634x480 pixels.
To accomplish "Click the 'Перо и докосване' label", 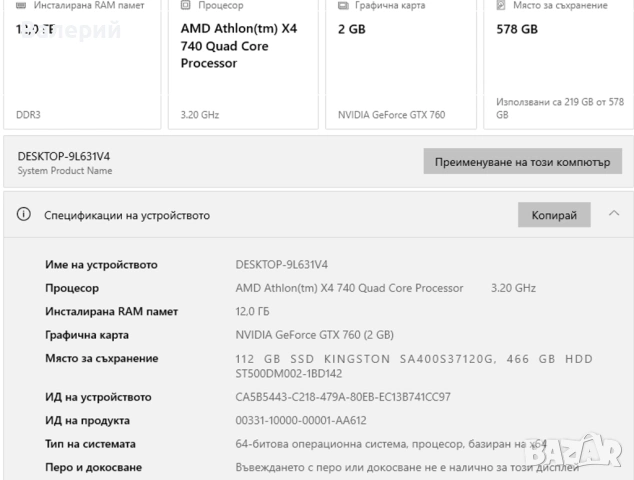I will click(93, 467).
